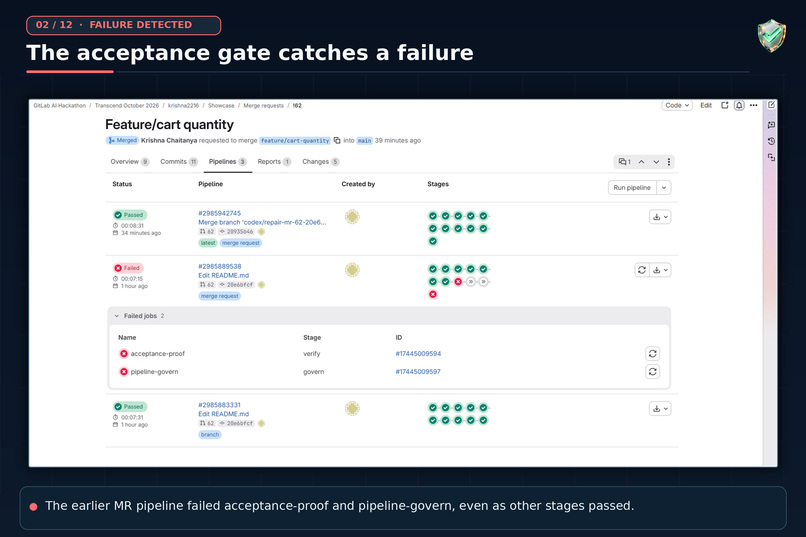Click the Passed status badge of pipeline #2985942745
The image size is (806, 537).
coord(130,215)
